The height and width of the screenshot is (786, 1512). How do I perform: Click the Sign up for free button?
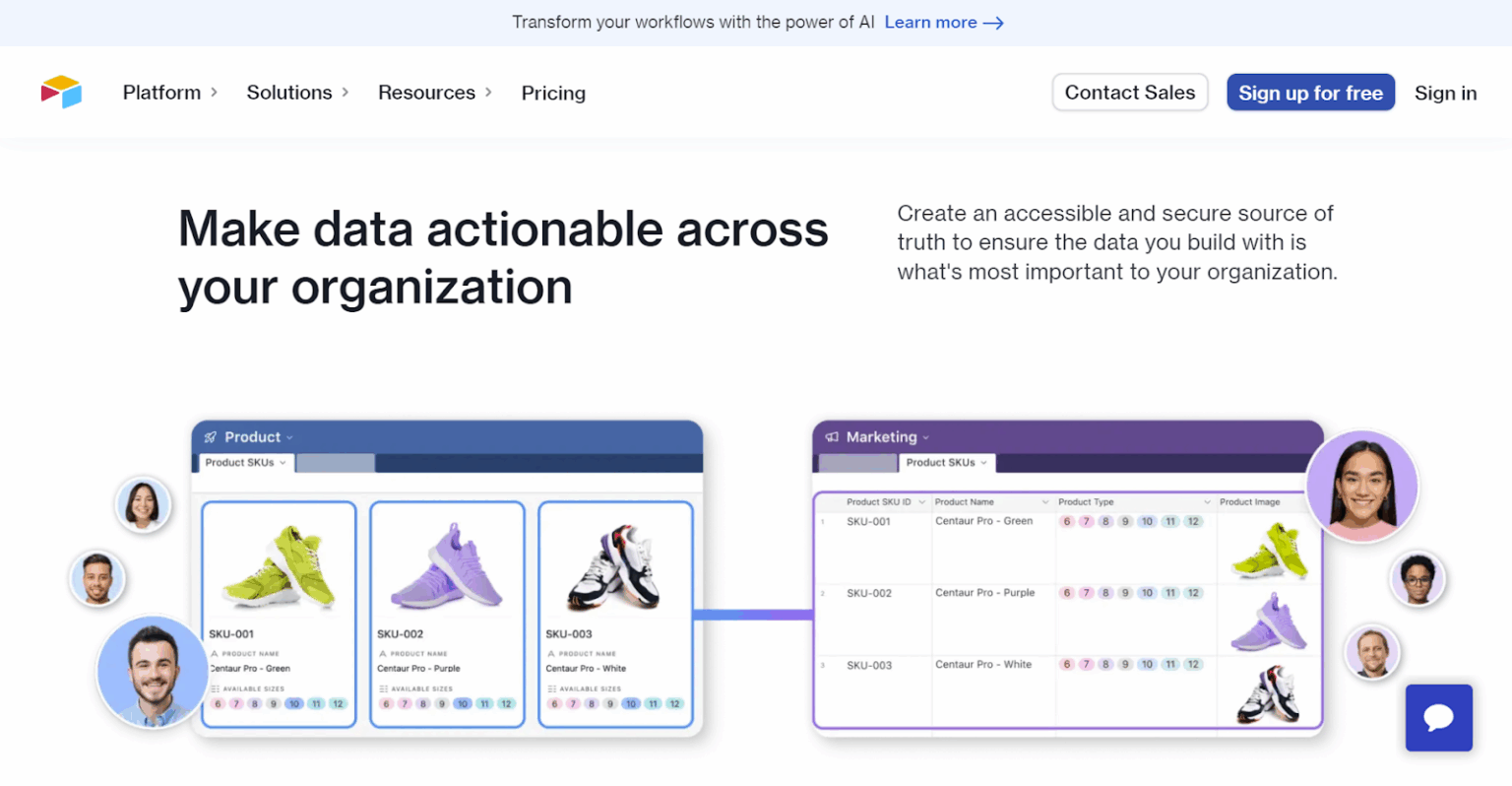(1310, 92)
